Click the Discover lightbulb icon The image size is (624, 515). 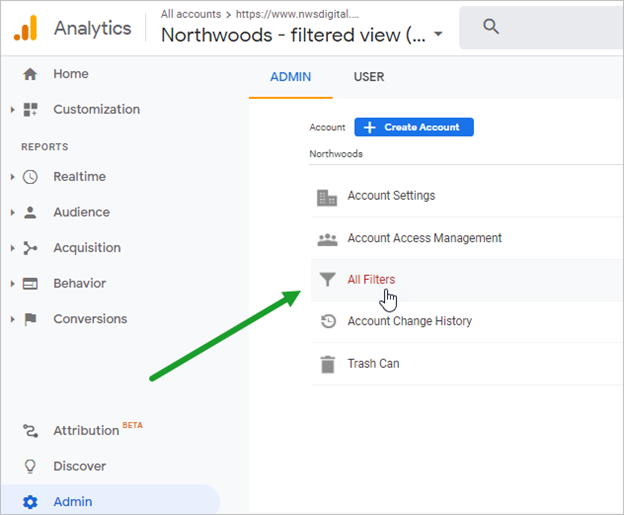click(x=30, y=466)
